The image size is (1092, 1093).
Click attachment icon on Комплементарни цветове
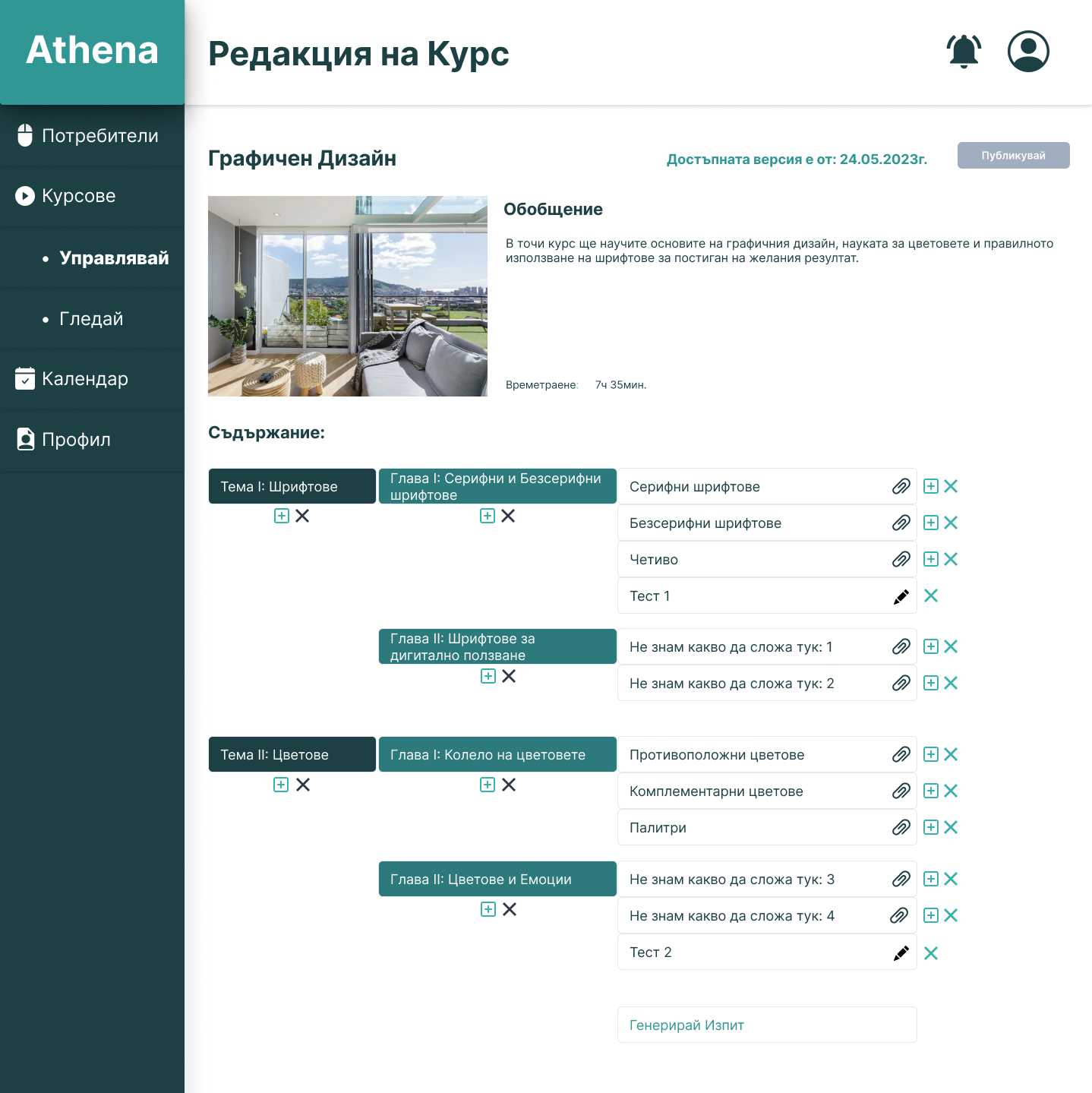tap(901, 791)
